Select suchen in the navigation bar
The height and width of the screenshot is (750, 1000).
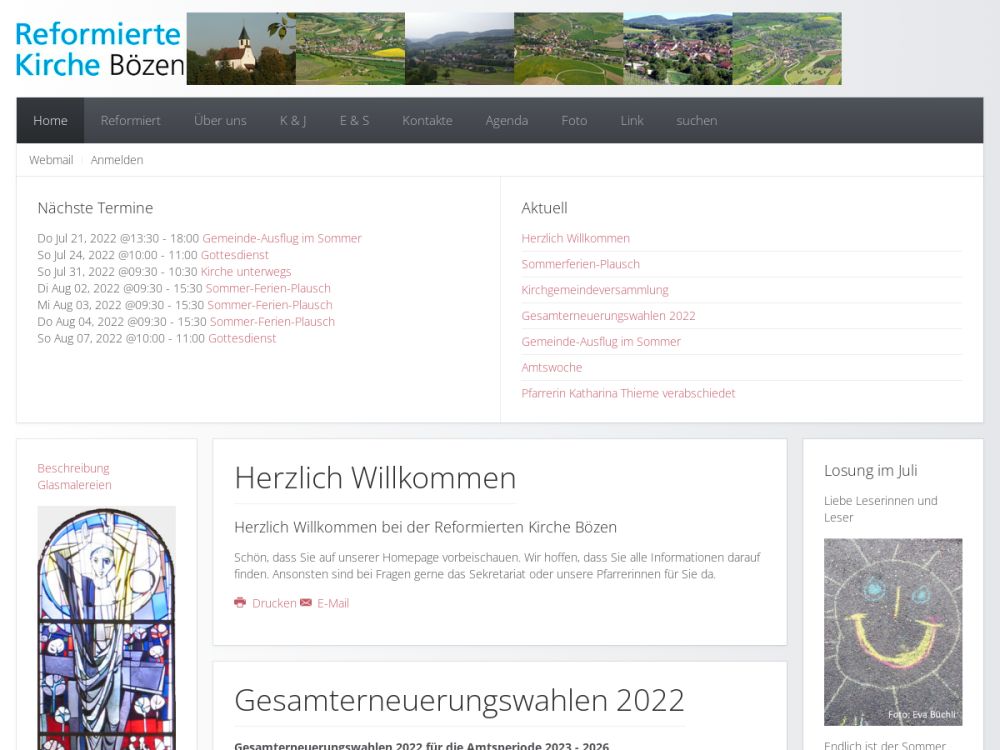tap(696, 120)
